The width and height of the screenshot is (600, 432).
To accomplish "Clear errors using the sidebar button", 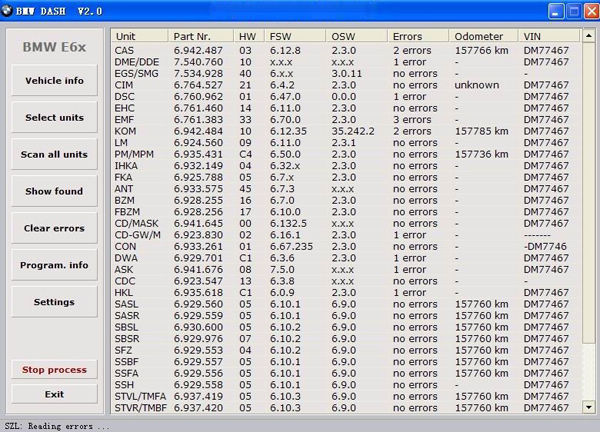I will click(54, 228).
